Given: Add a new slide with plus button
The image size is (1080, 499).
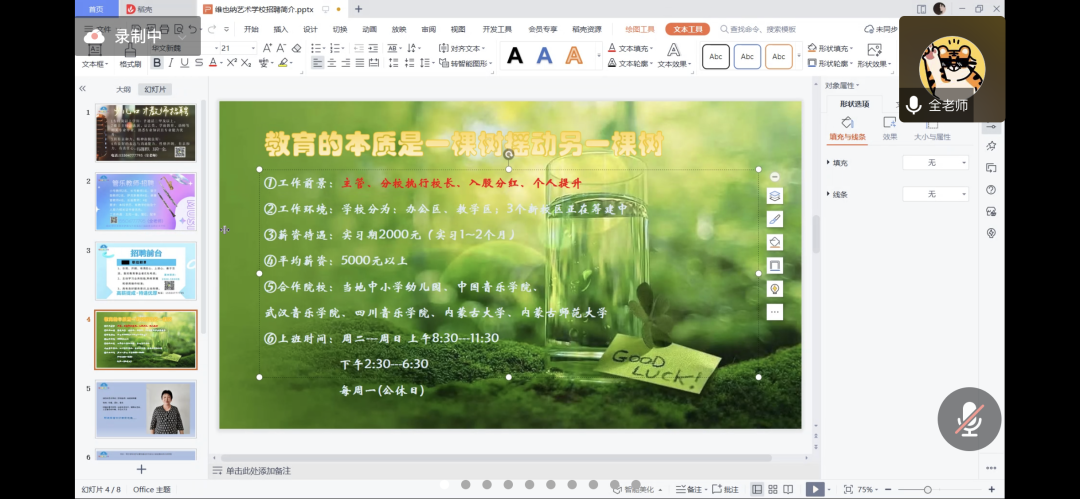Looking at the screenshot, I should (141, 469).
